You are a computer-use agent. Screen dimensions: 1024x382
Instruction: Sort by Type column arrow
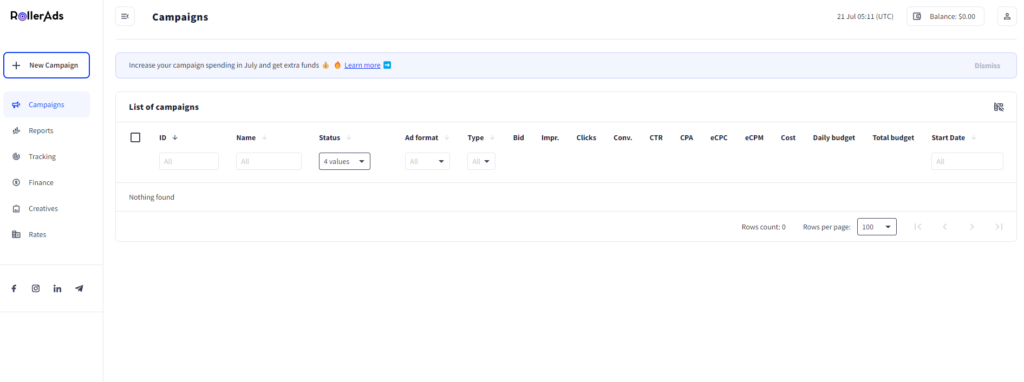[x=492, y=138]
